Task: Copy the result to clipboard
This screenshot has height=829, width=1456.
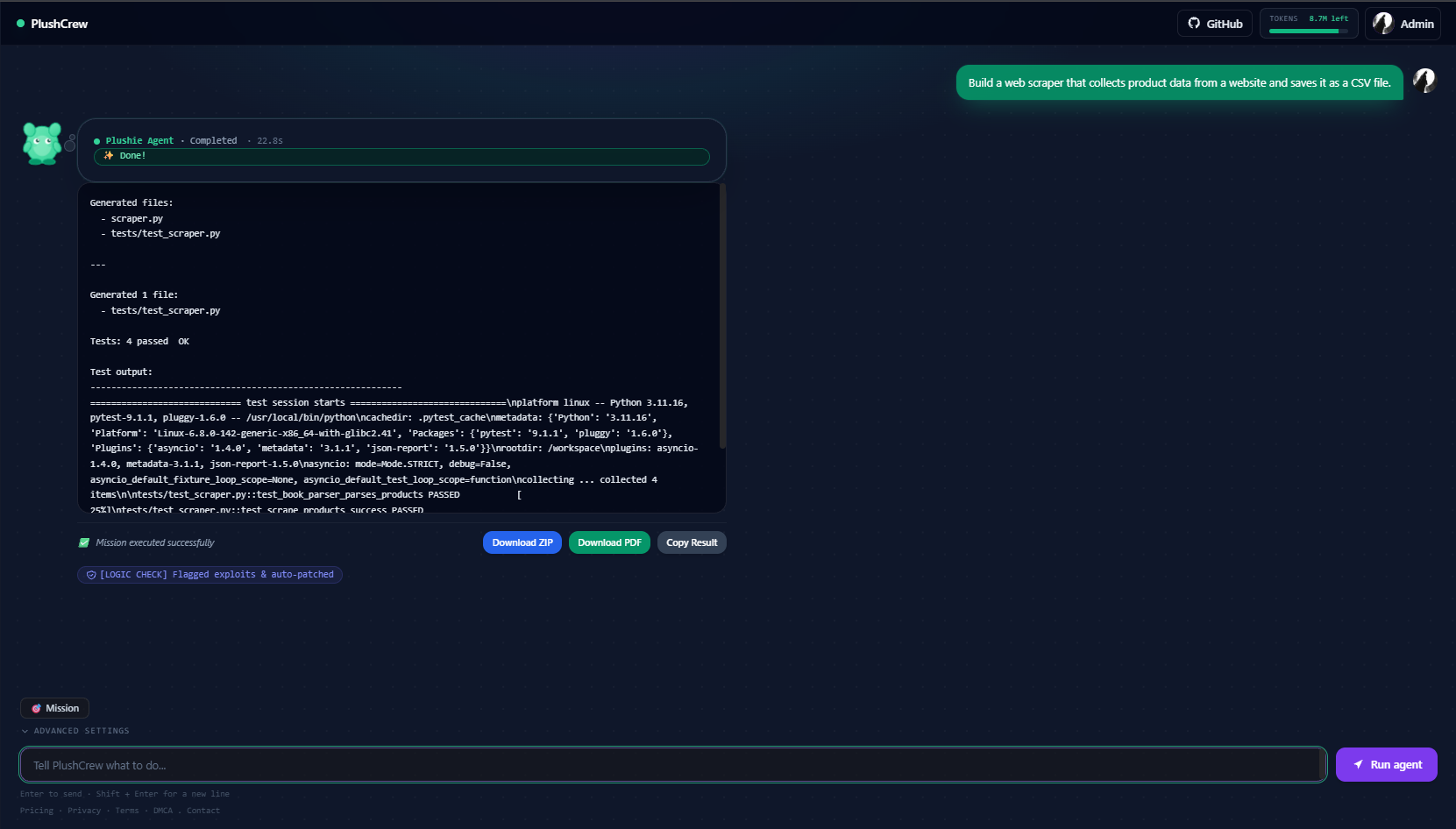Action: coord(692,542)
